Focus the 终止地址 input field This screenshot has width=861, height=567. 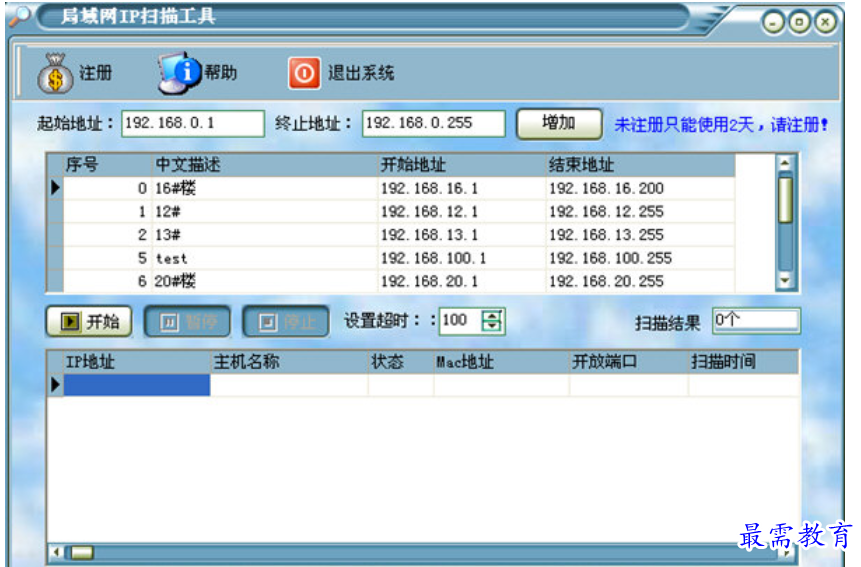pyautogui.click(x=433, y=123)
